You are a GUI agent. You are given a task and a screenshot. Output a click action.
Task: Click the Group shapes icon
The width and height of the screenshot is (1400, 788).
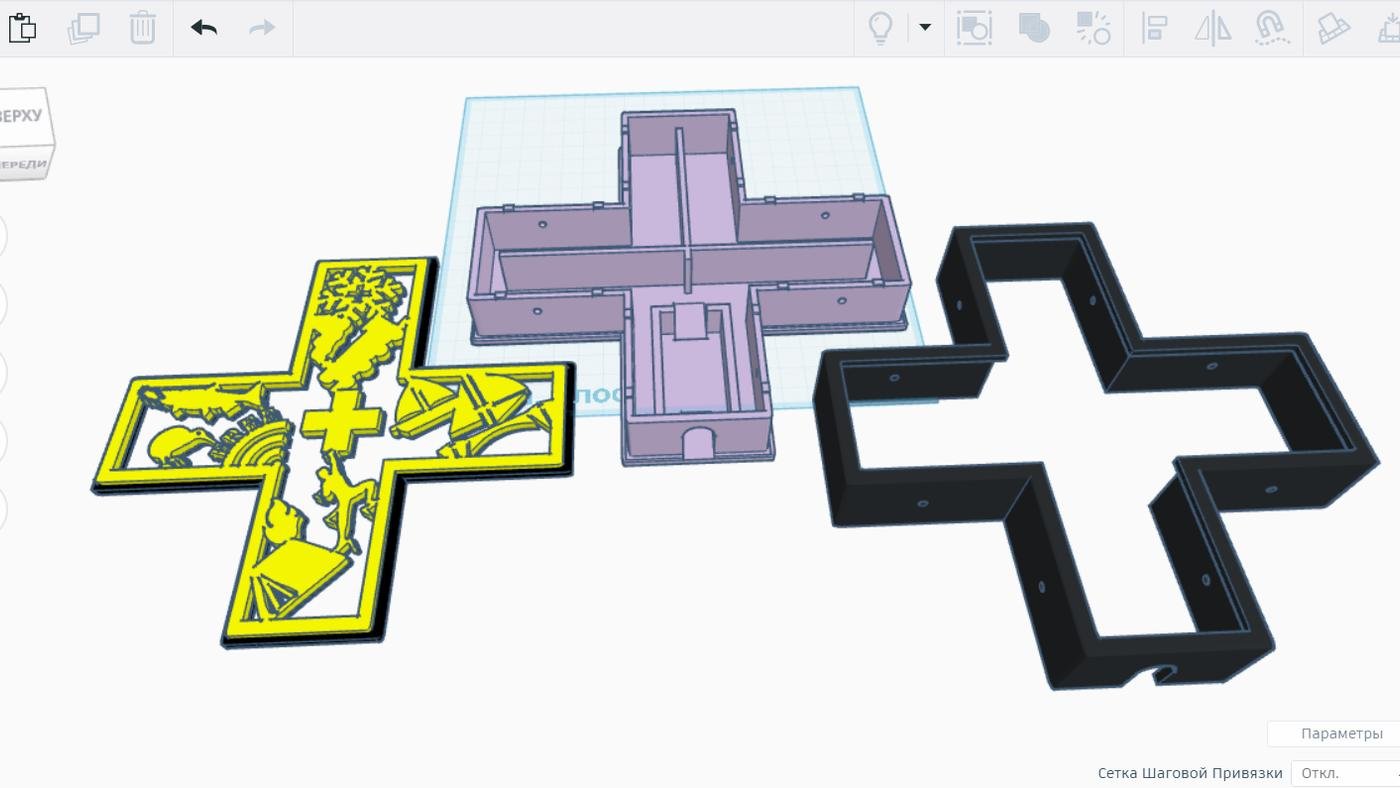click(x=1033, y=28)
